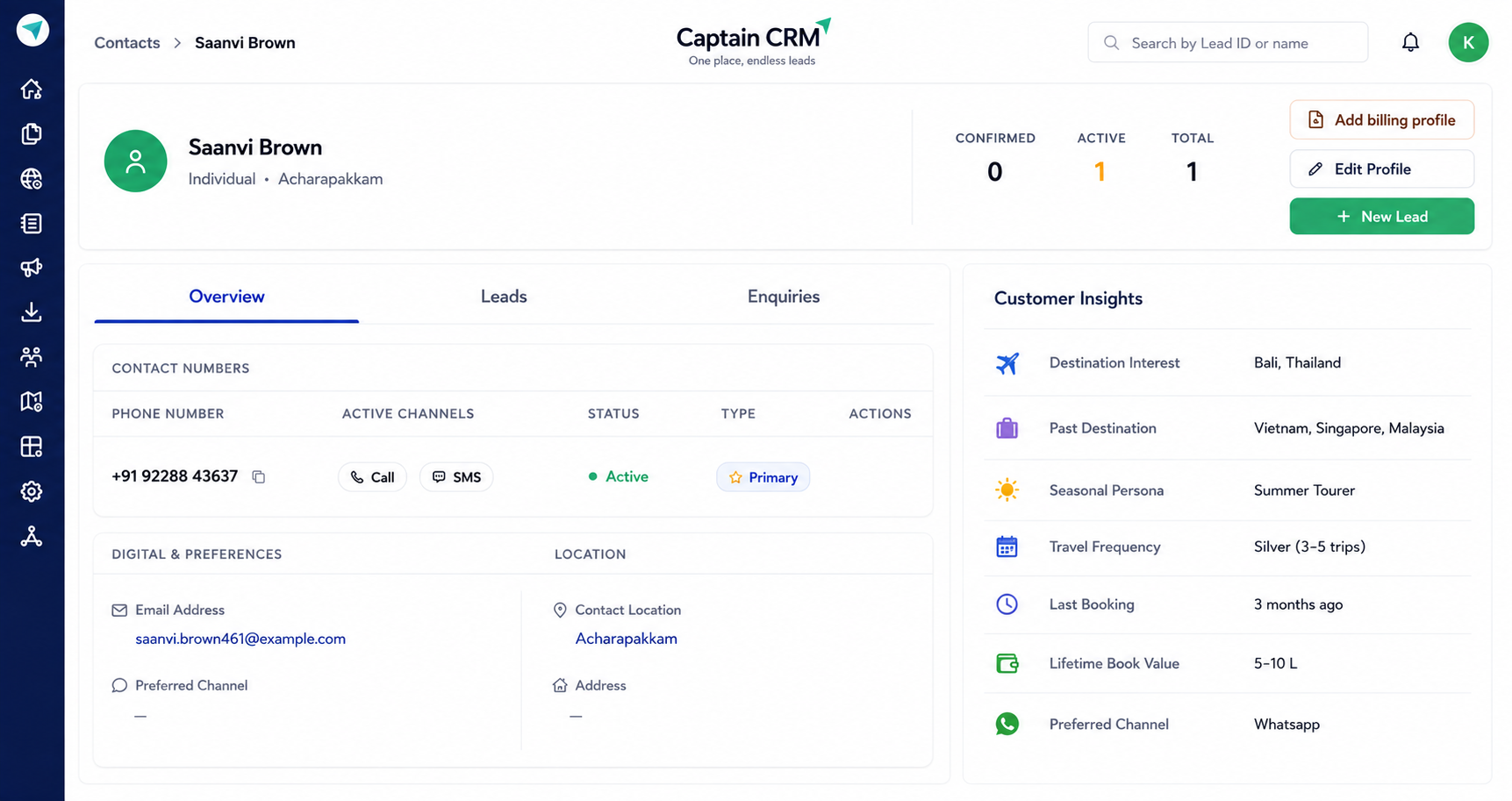
Task: Click the TOTAL count 1
Action: (1192, 171)
